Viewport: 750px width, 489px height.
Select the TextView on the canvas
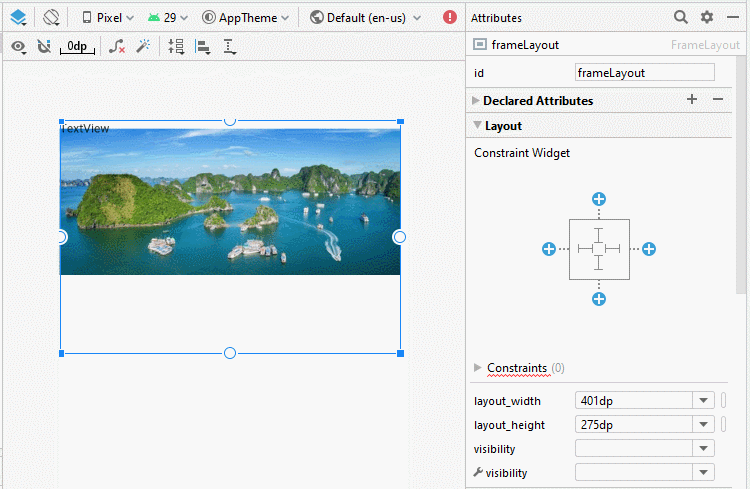(x=85, y=128)
